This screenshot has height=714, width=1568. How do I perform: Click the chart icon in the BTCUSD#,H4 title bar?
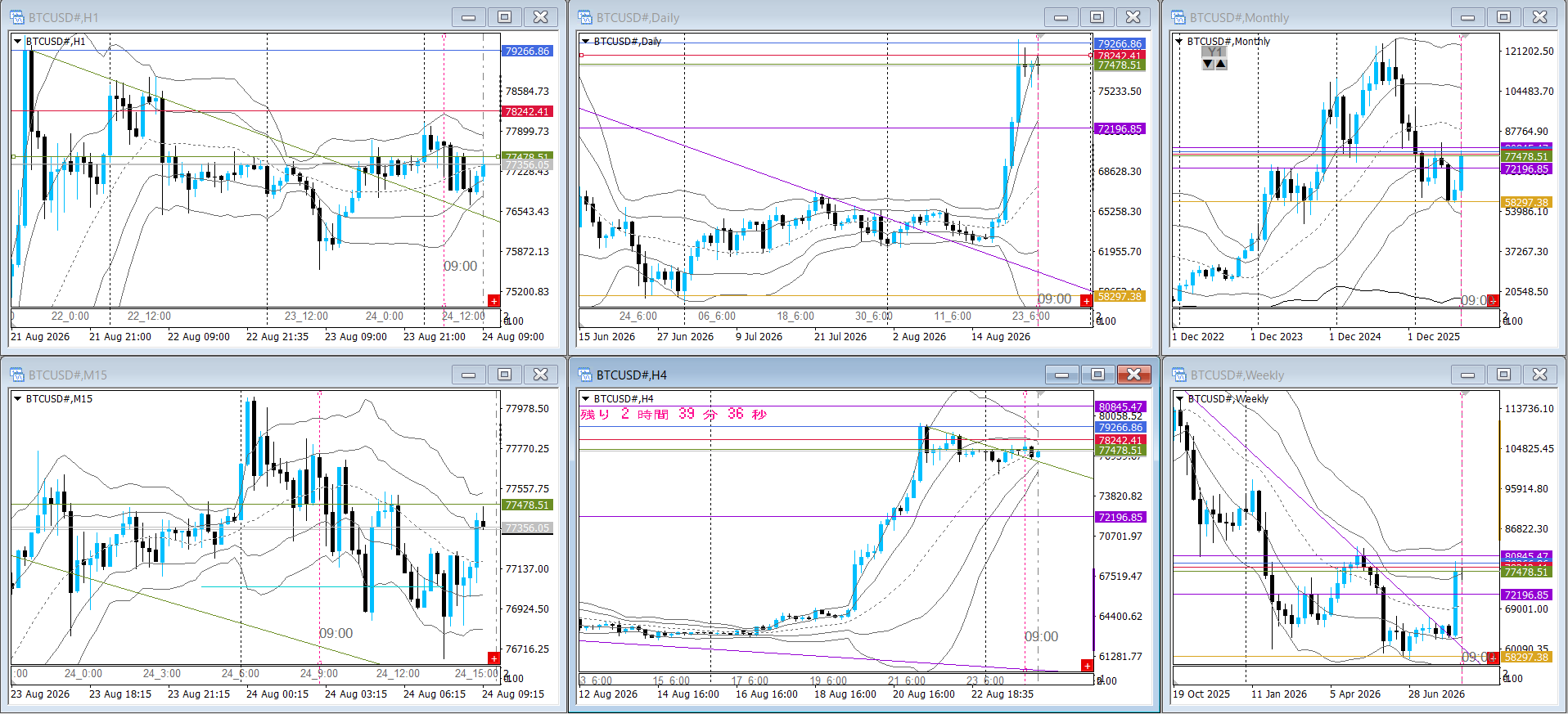(585, 375)
